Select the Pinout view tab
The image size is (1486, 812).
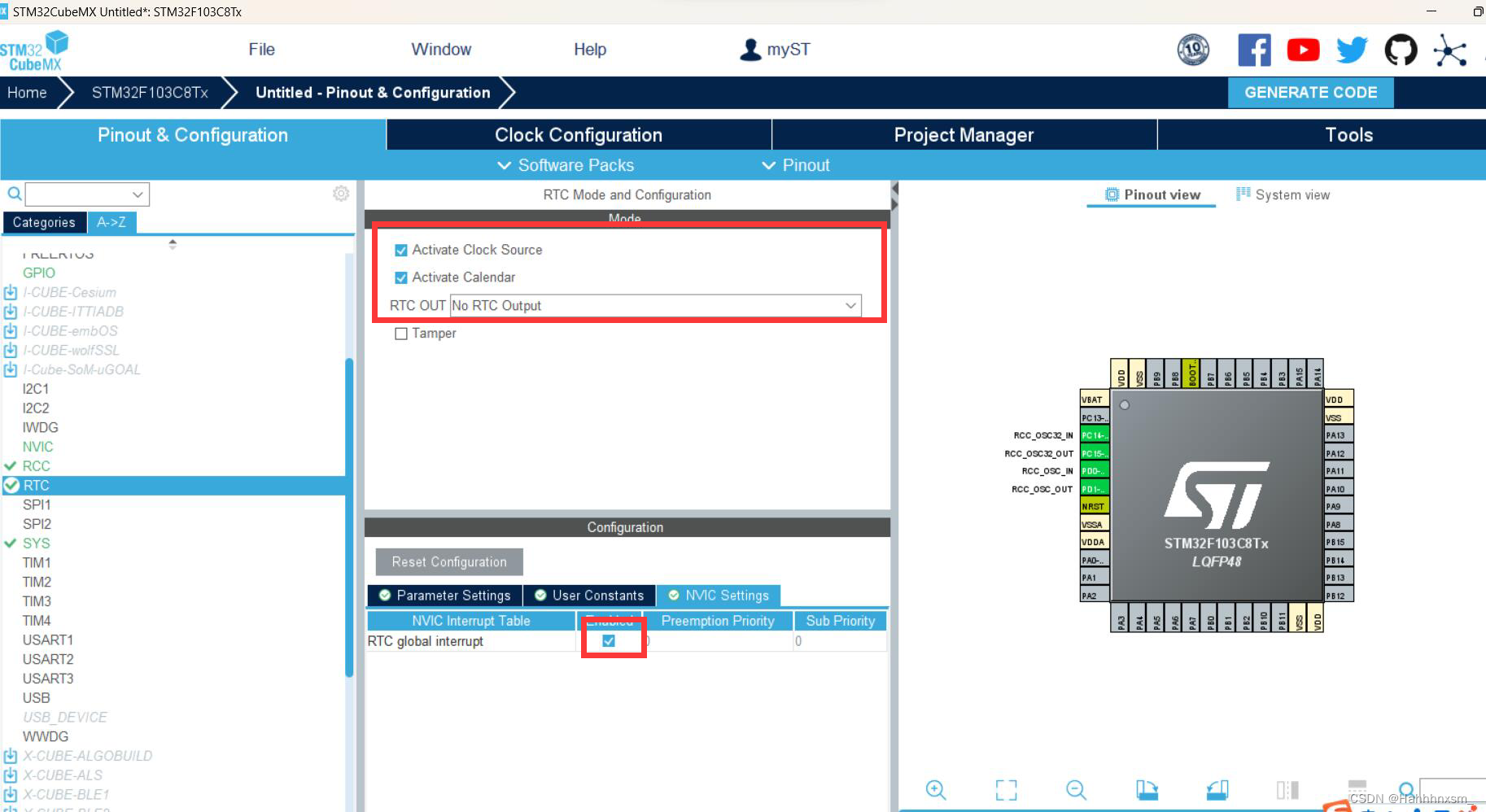point(1152,194)
